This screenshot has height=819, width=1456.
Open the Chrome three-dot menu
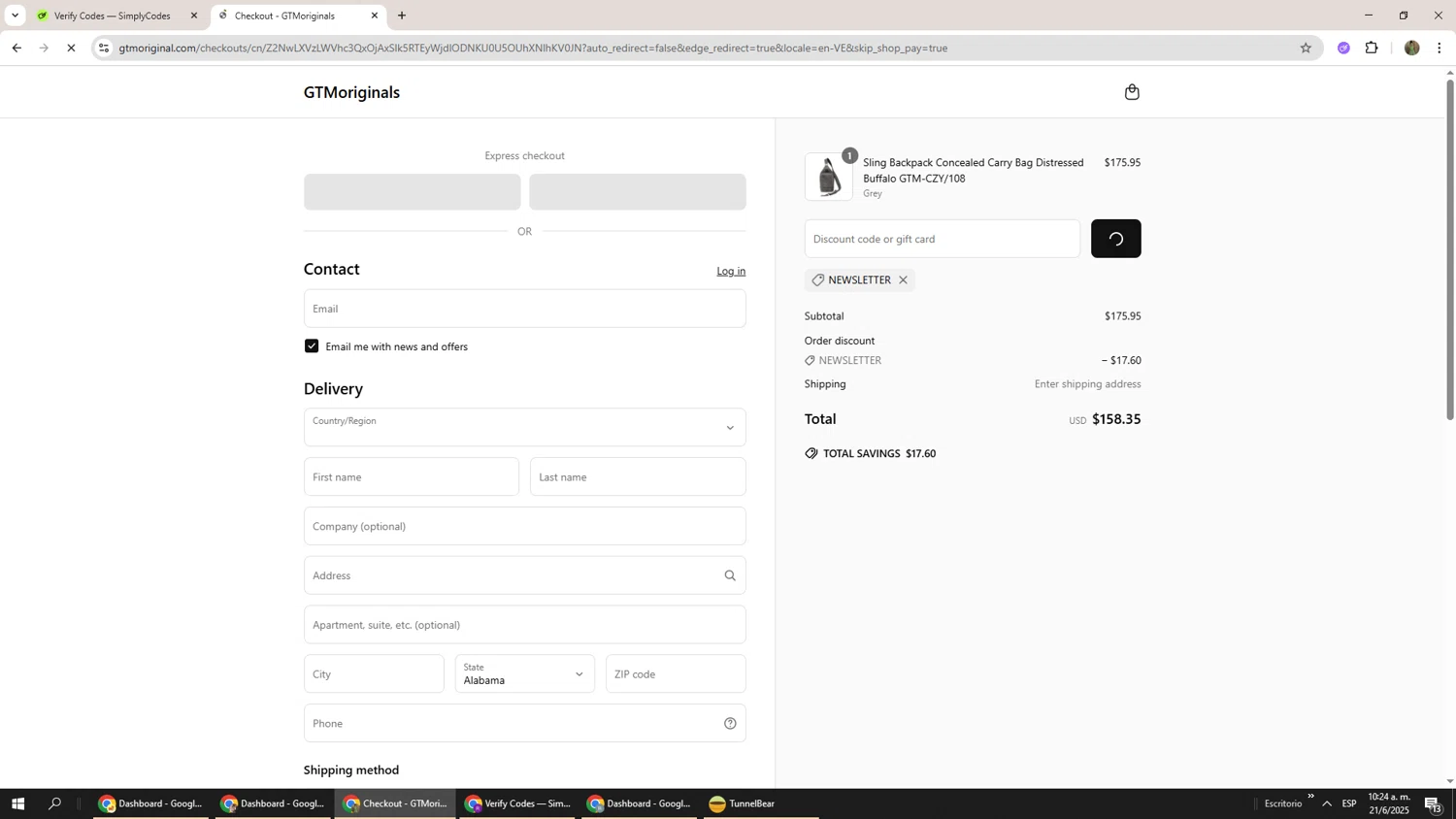[1439, 48]
